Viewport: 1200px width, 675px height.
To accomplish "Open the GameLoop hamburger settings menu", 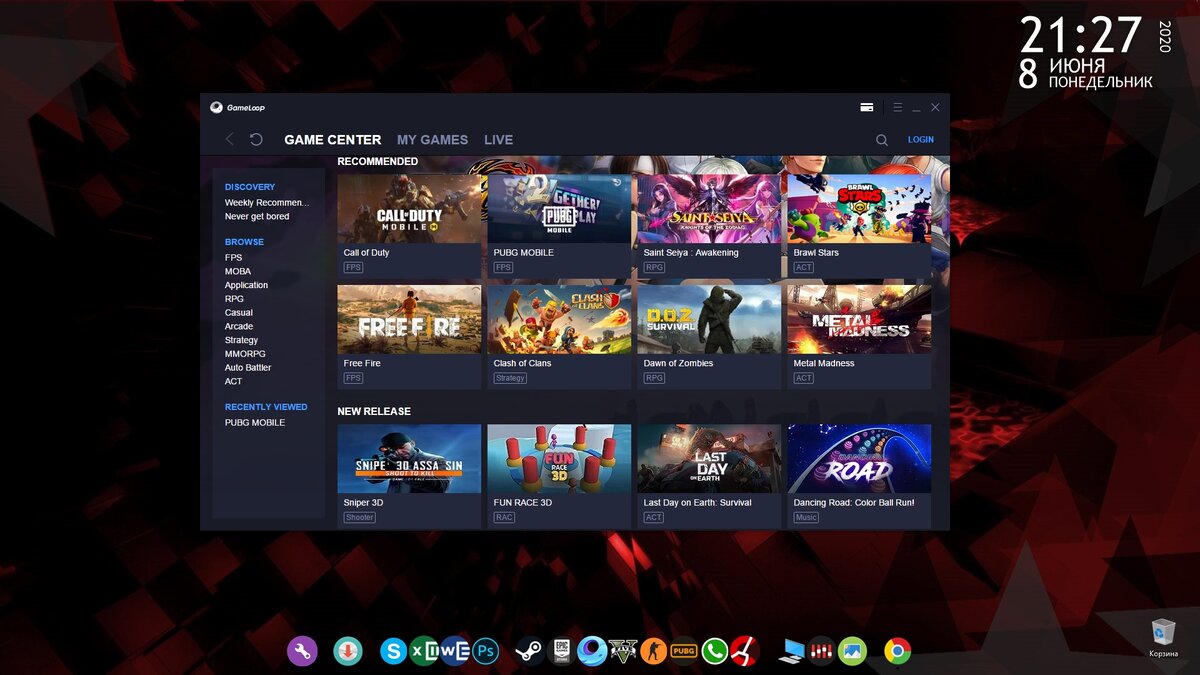I will 898,106.
